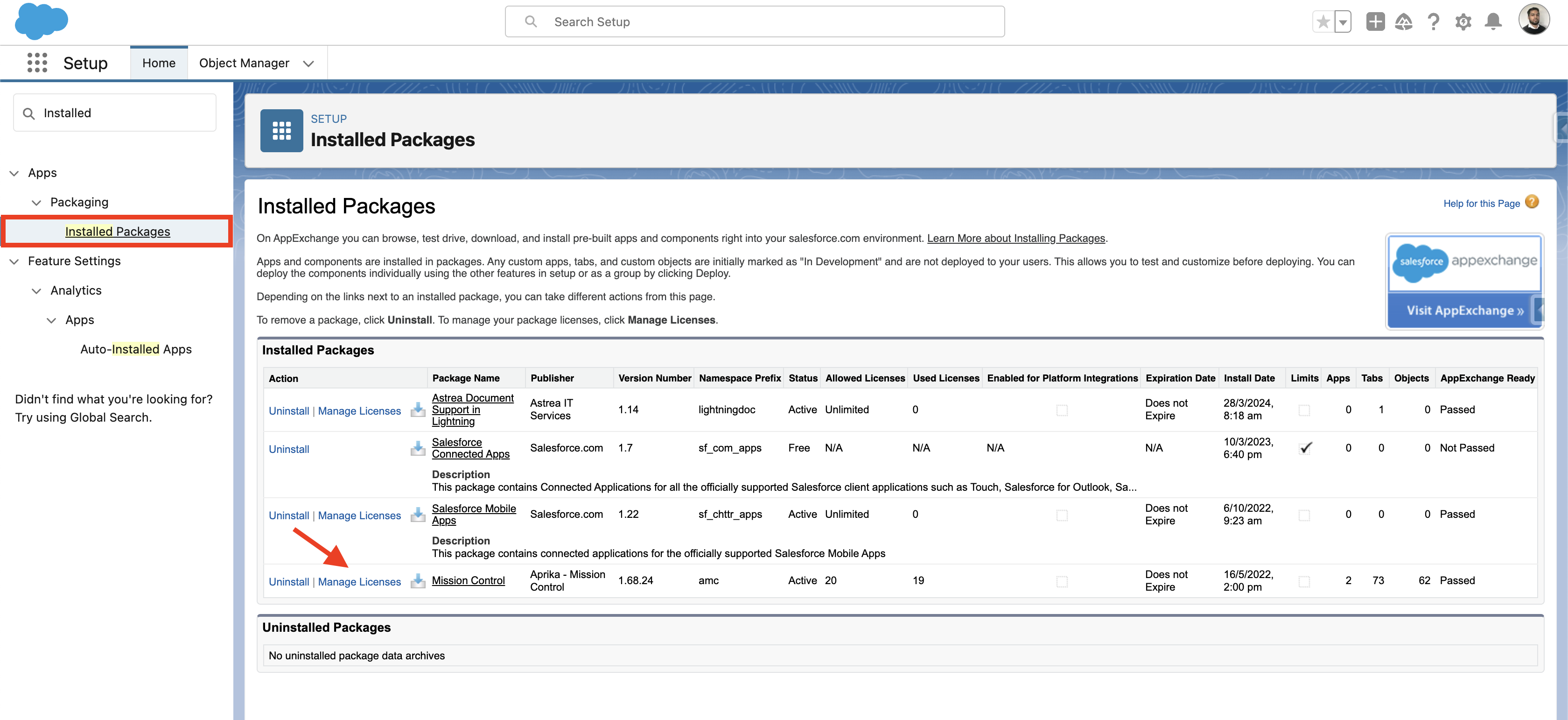Click the help question mark icon

tap(1434, 21)
